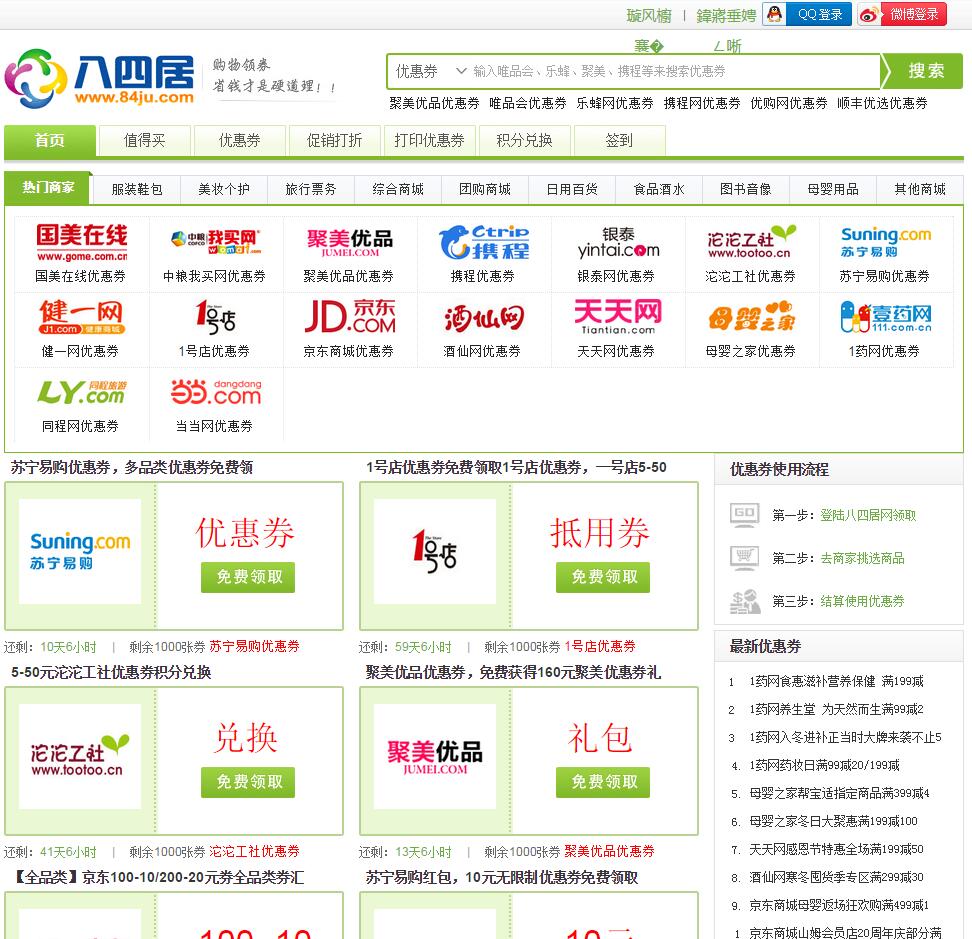The image size is (972, 939).
Task: Open the 签到 check-in tab
Action: click(x=619, y=141)
